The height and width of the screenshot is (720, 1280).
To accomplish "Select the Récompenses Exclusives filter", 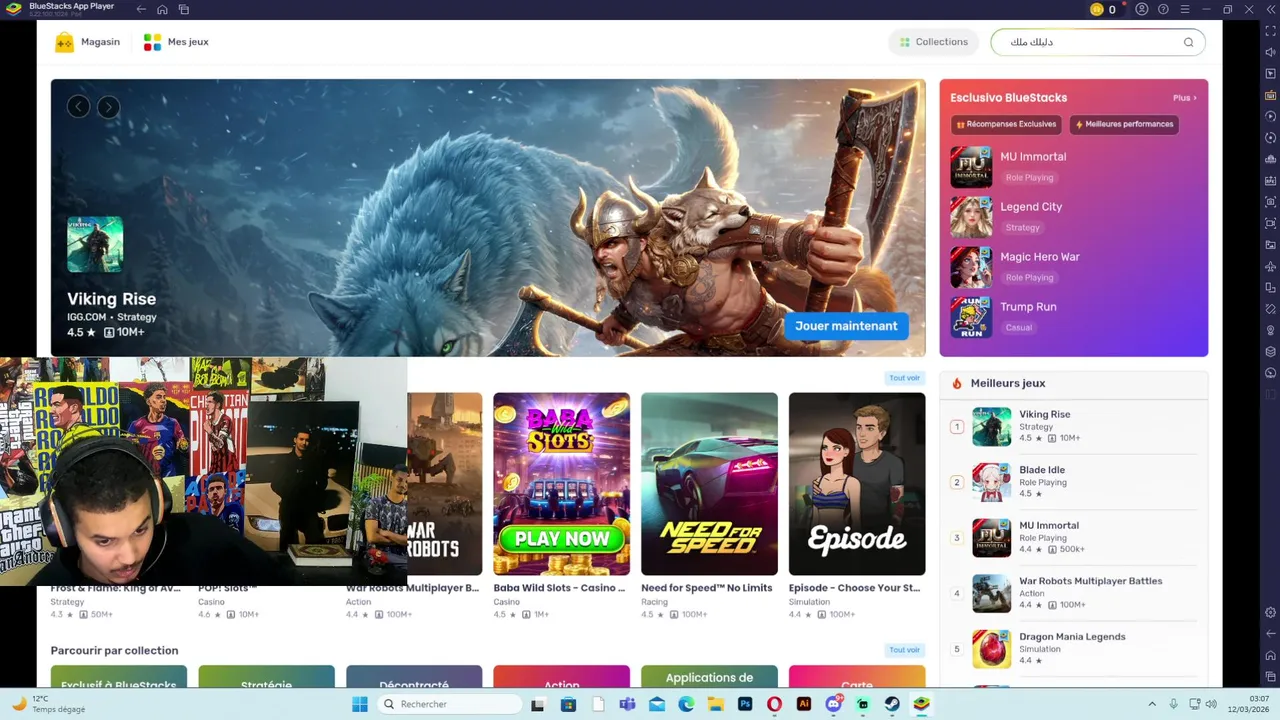I will click(1007, 124).
